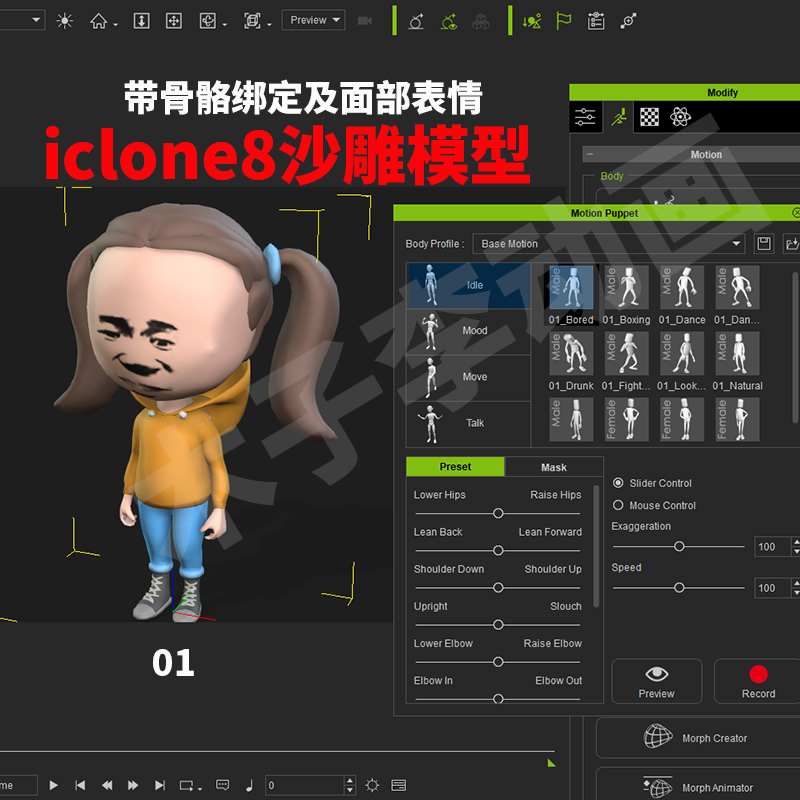Image resolution: width=800 pixels, height=800 pixels.
Task: Switch to the Preset tab
Action: point(455,466)
